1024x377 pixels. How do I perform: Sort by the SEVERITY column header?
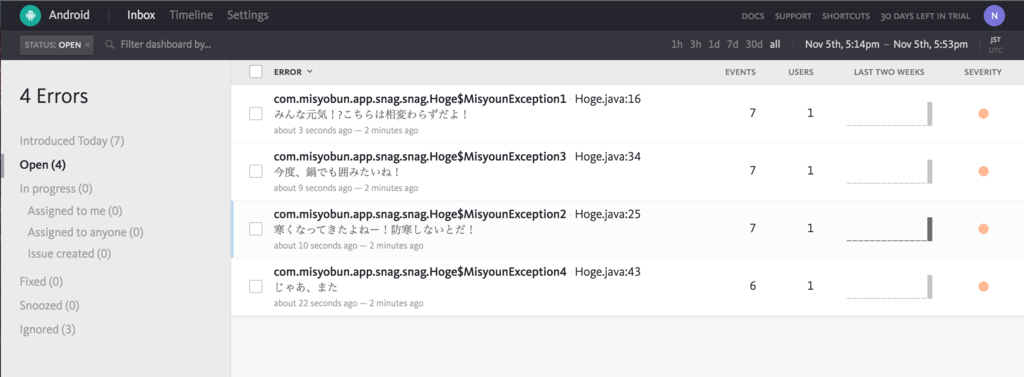[x=983, y=72]
